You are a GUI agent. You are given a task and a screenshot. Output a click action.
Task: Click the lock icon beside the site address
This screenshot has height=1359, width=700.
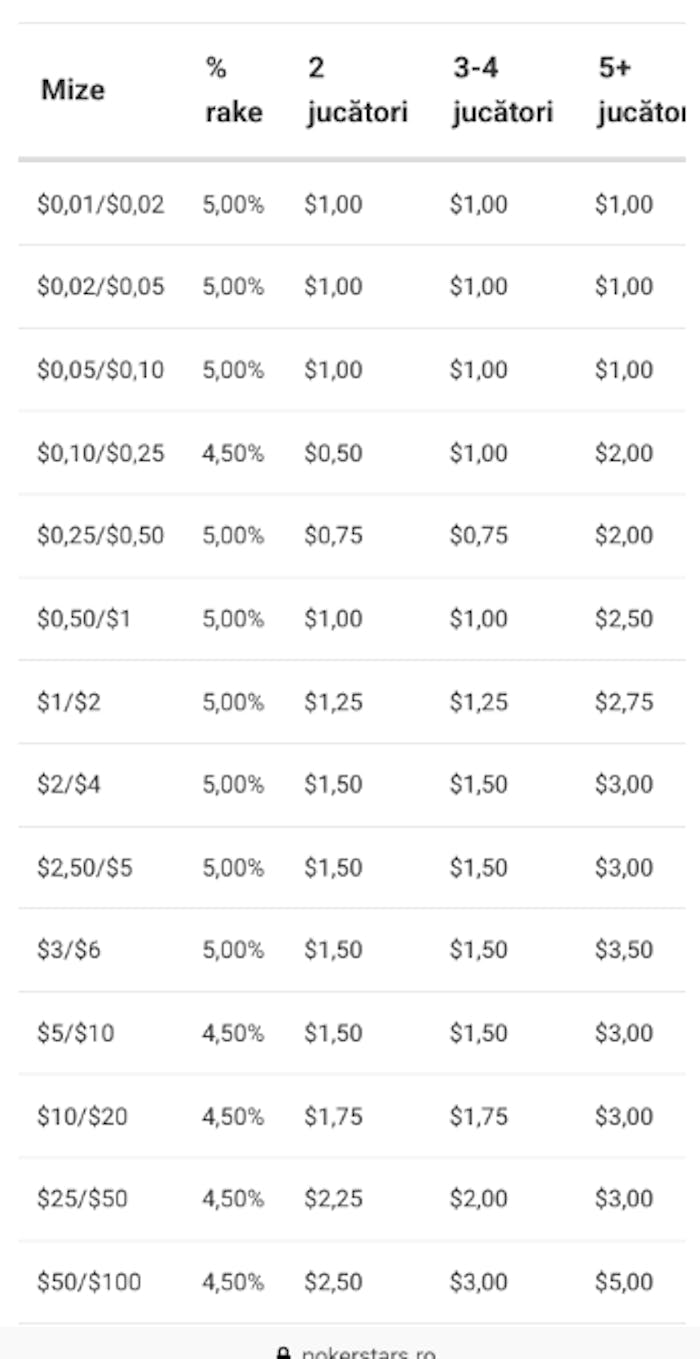coord(284,1353)
